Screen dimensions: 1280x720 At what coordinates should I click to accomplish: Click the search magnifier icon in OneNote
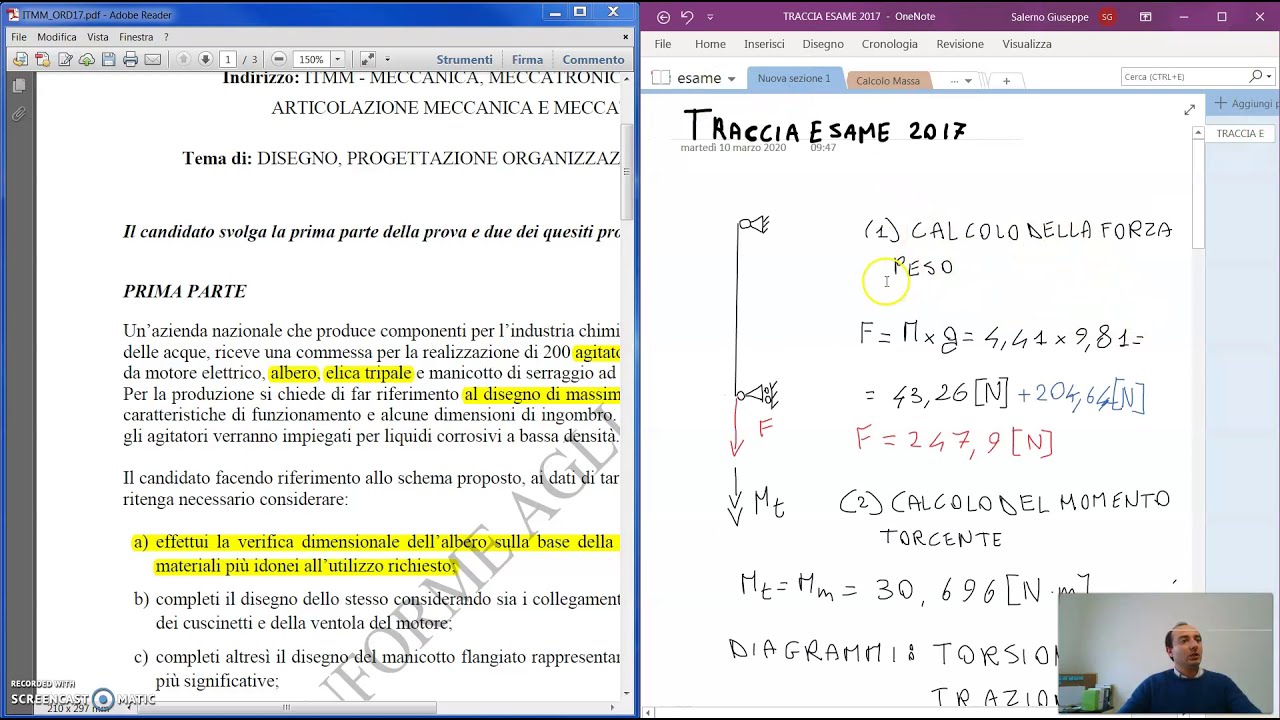coord(1256,76)
